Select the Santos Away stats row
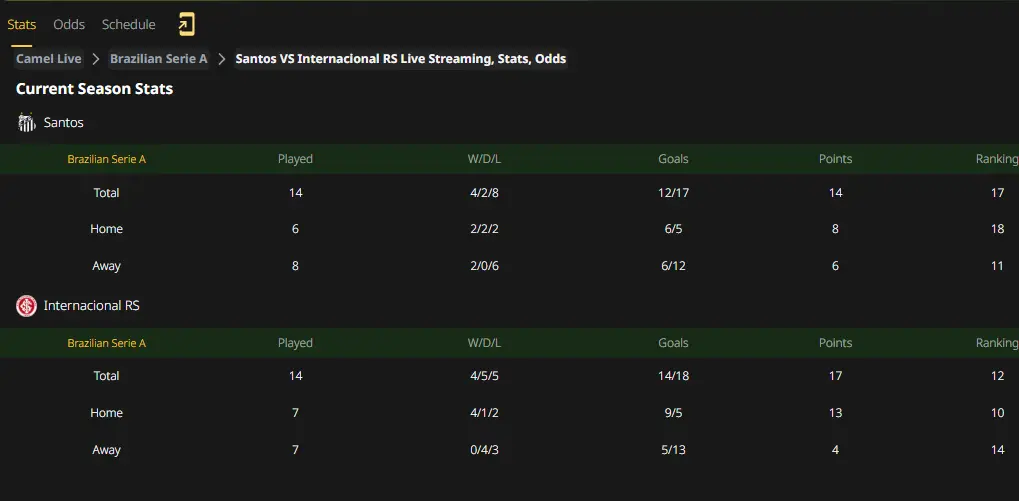The image size is (1019, 501). 510,266
